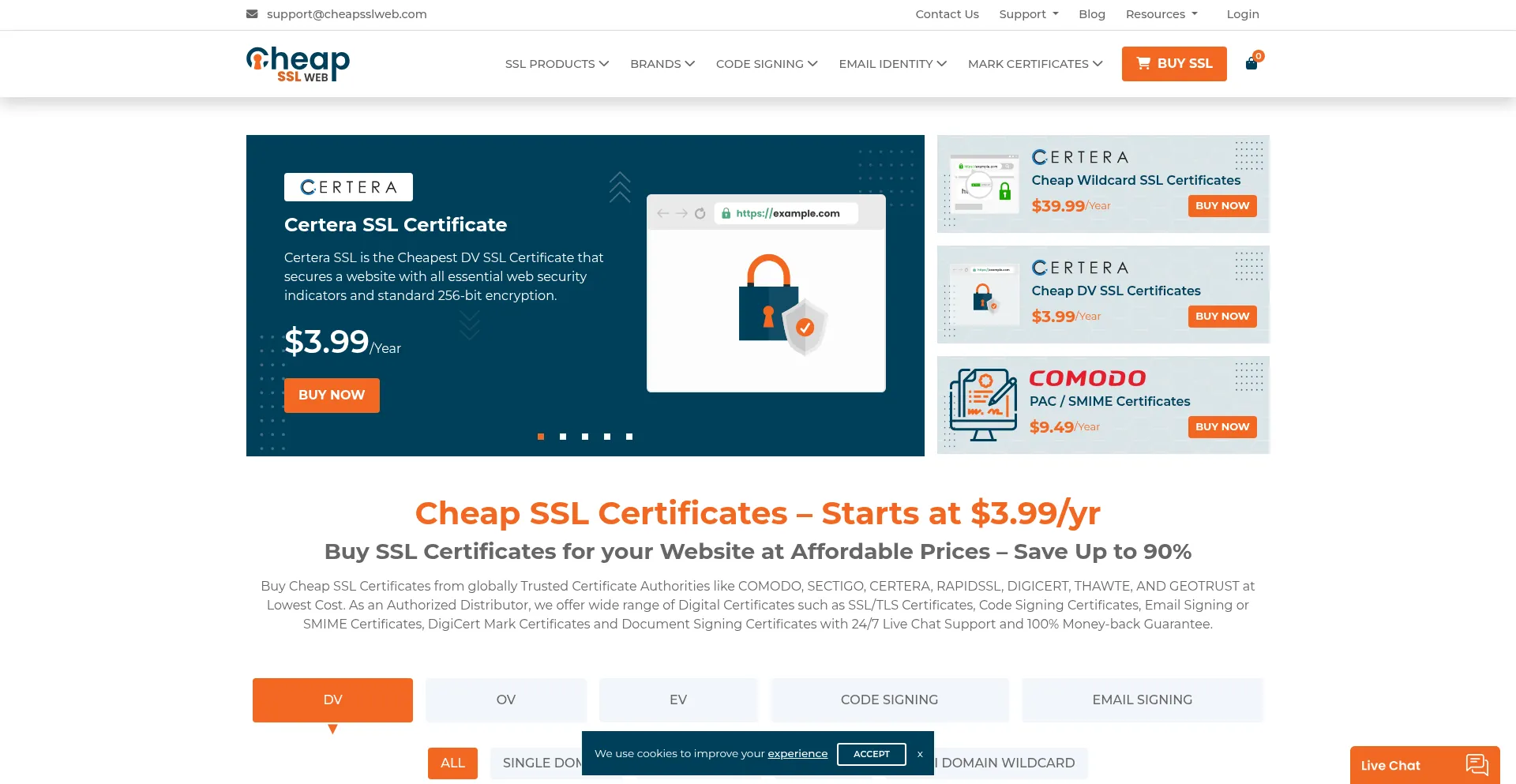
Task: Open the Blog menu item
Action: pos(1092,13)
